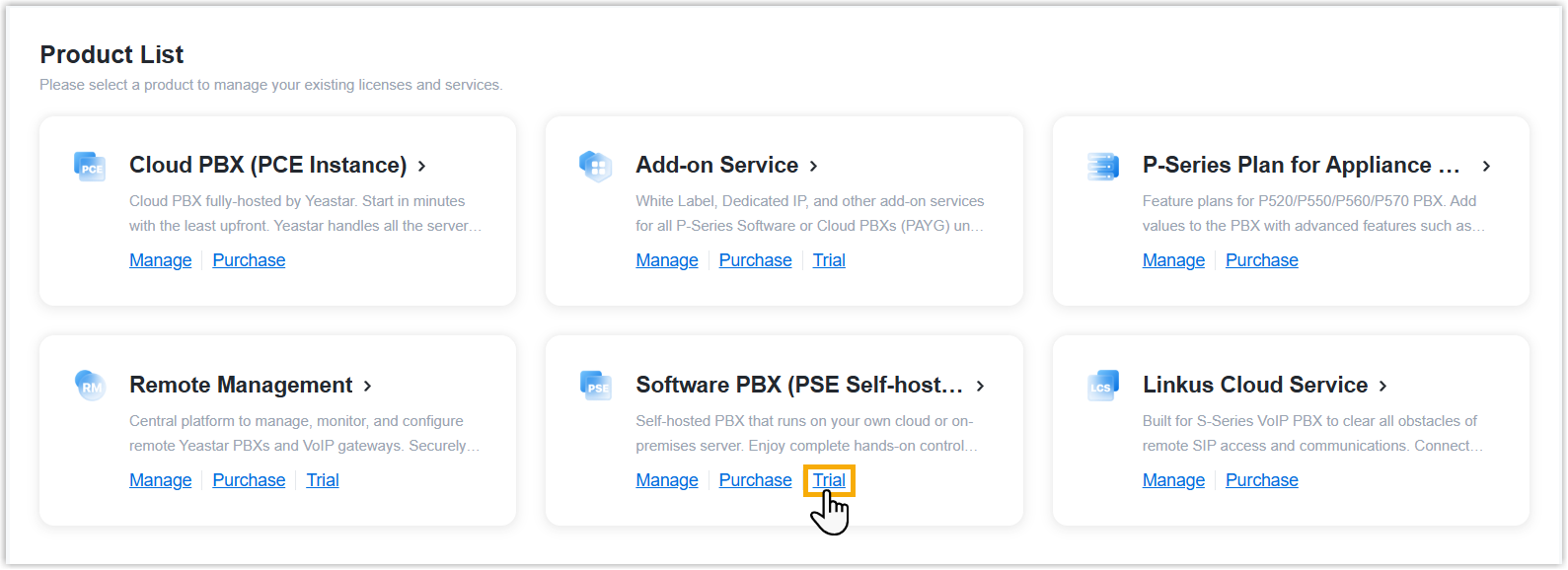Click highlighted Trial link for Software PBX
This screenshot has height=570, width=1568.
829,480
